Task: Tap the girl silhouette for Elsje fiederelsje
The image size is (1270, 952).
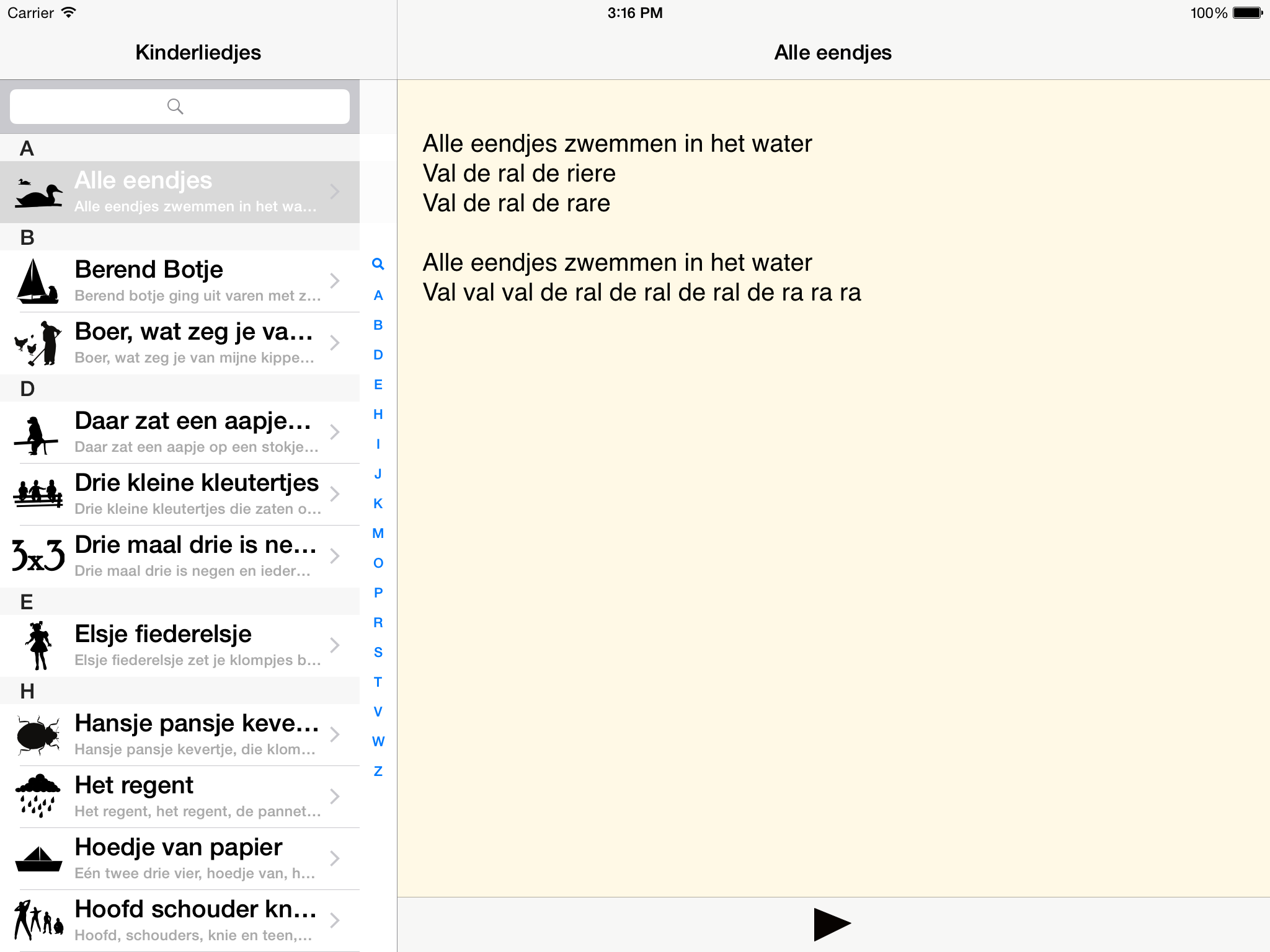Action: coord(38,645)
